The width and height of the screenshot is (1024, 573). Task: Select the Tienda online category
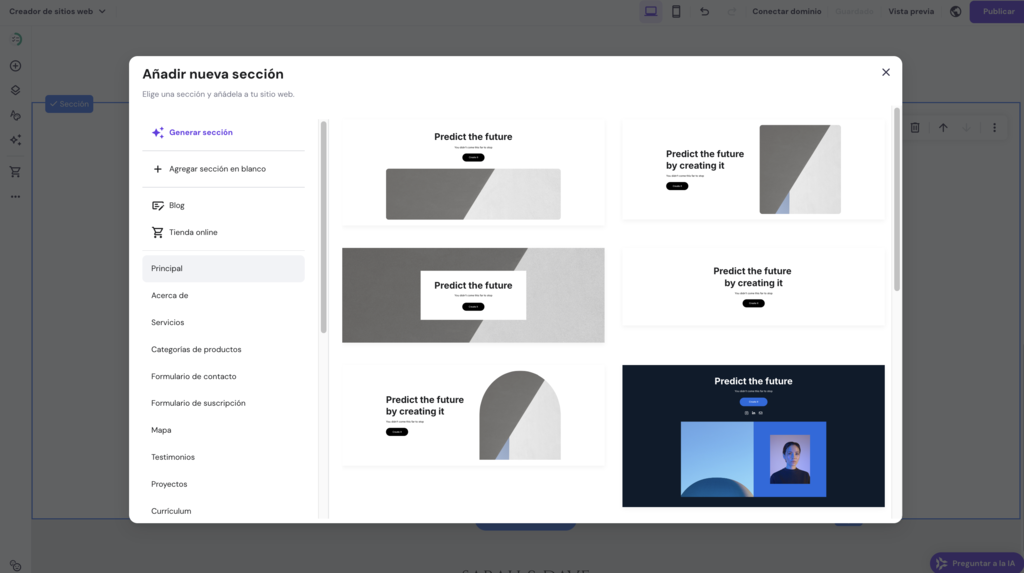point(223,233)
